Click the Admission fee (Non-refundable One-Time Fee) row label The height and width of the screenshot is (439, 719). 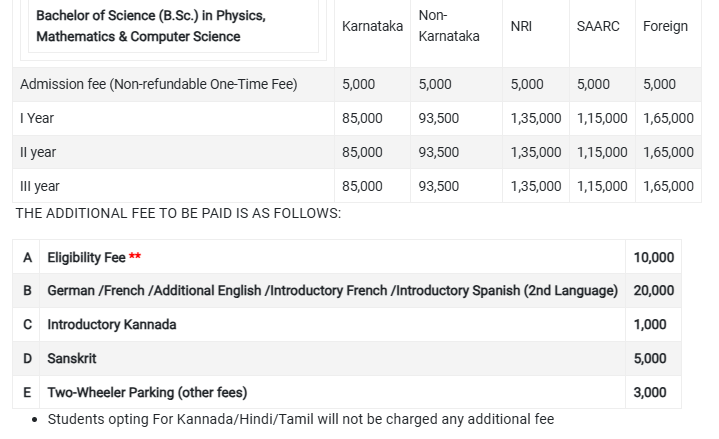(158, 84)
